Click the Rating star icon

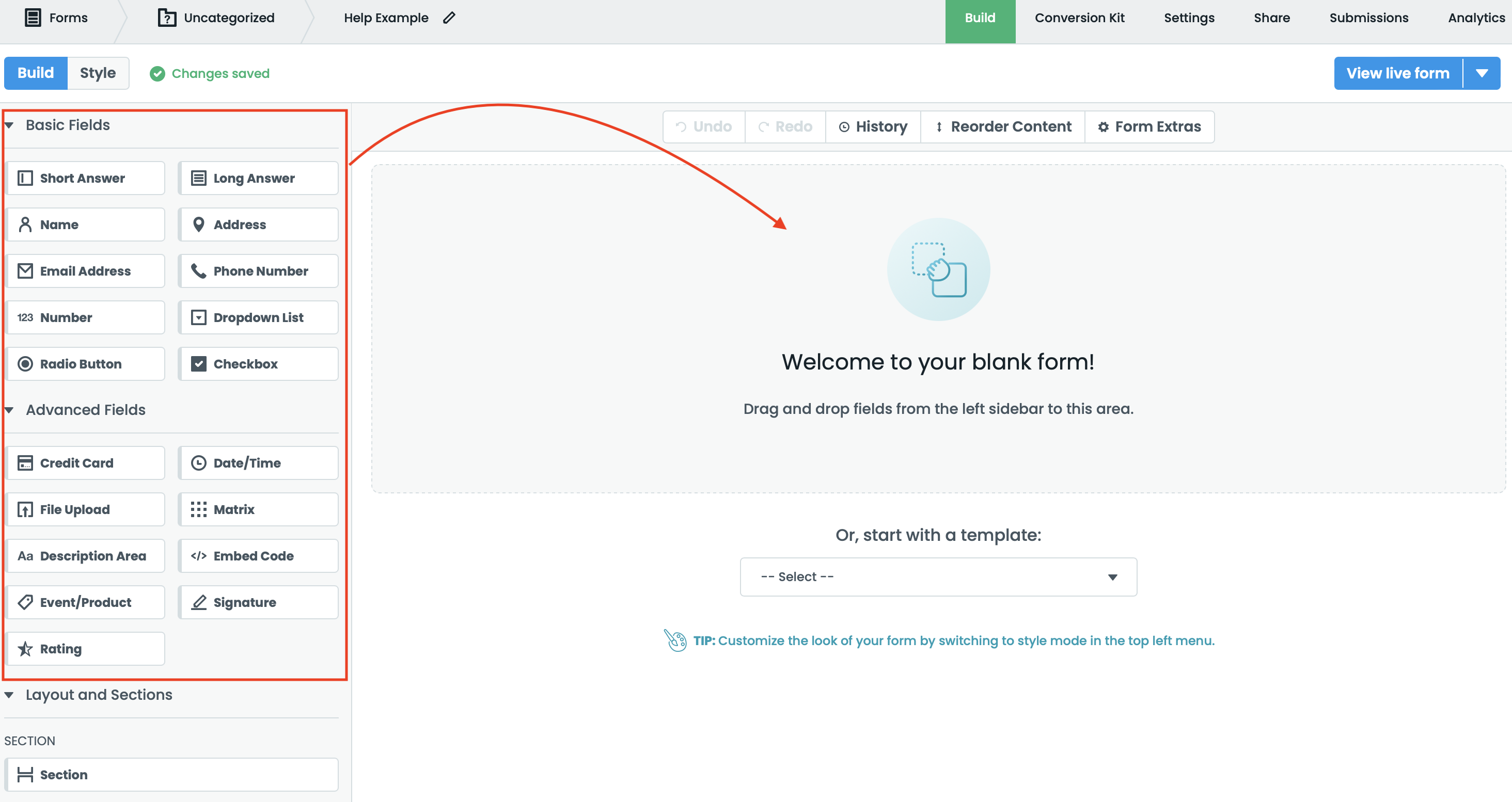tap(25, 649)
